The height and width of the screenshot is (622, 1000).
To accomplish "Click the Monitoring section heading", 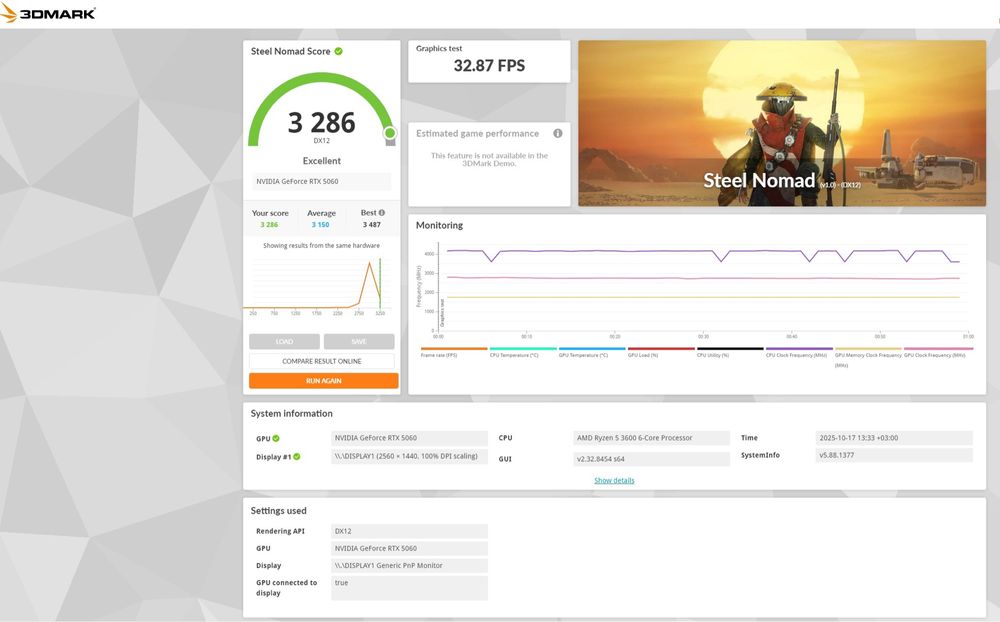I will click(x=439, y=225).
